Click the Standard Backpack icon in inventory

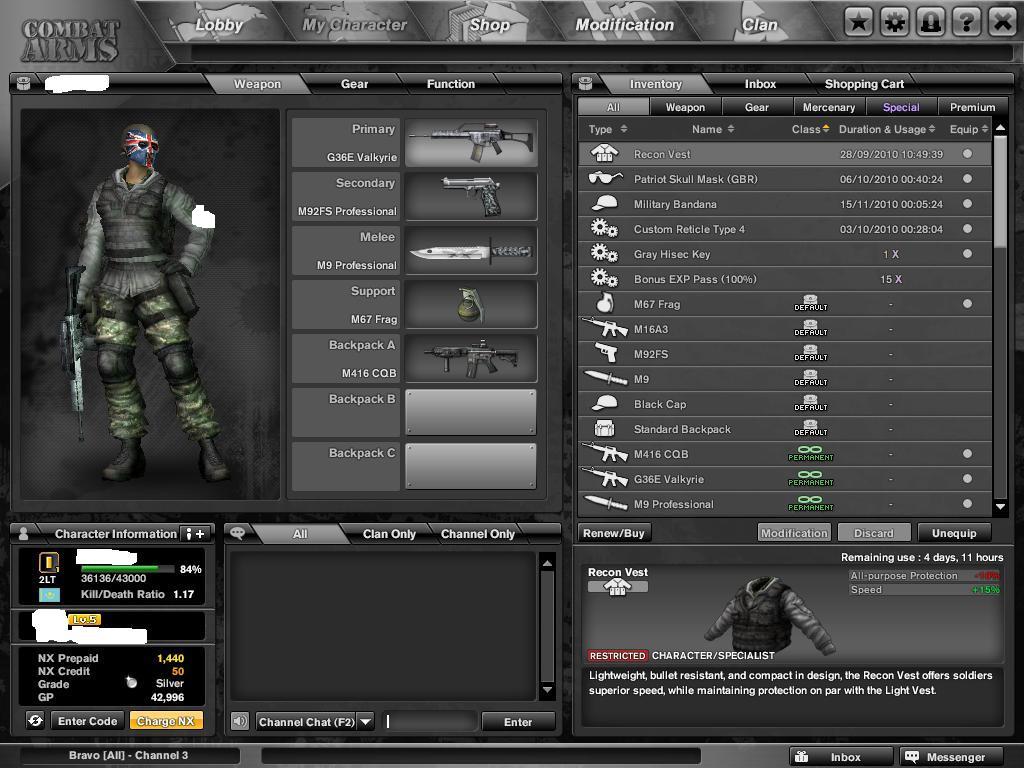(x=604, y=428)
